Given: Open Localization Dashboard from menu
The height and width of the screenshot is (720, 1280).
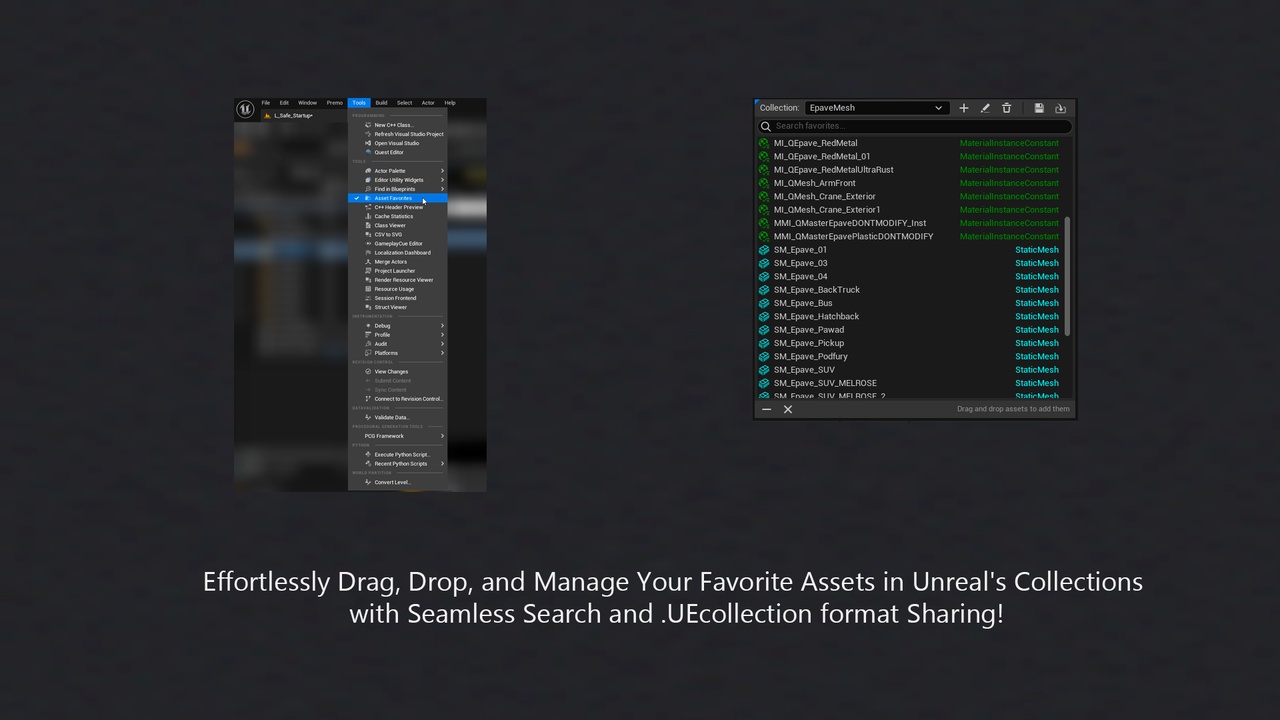Looking at the screenshot, I should click(x=397, y=252).
